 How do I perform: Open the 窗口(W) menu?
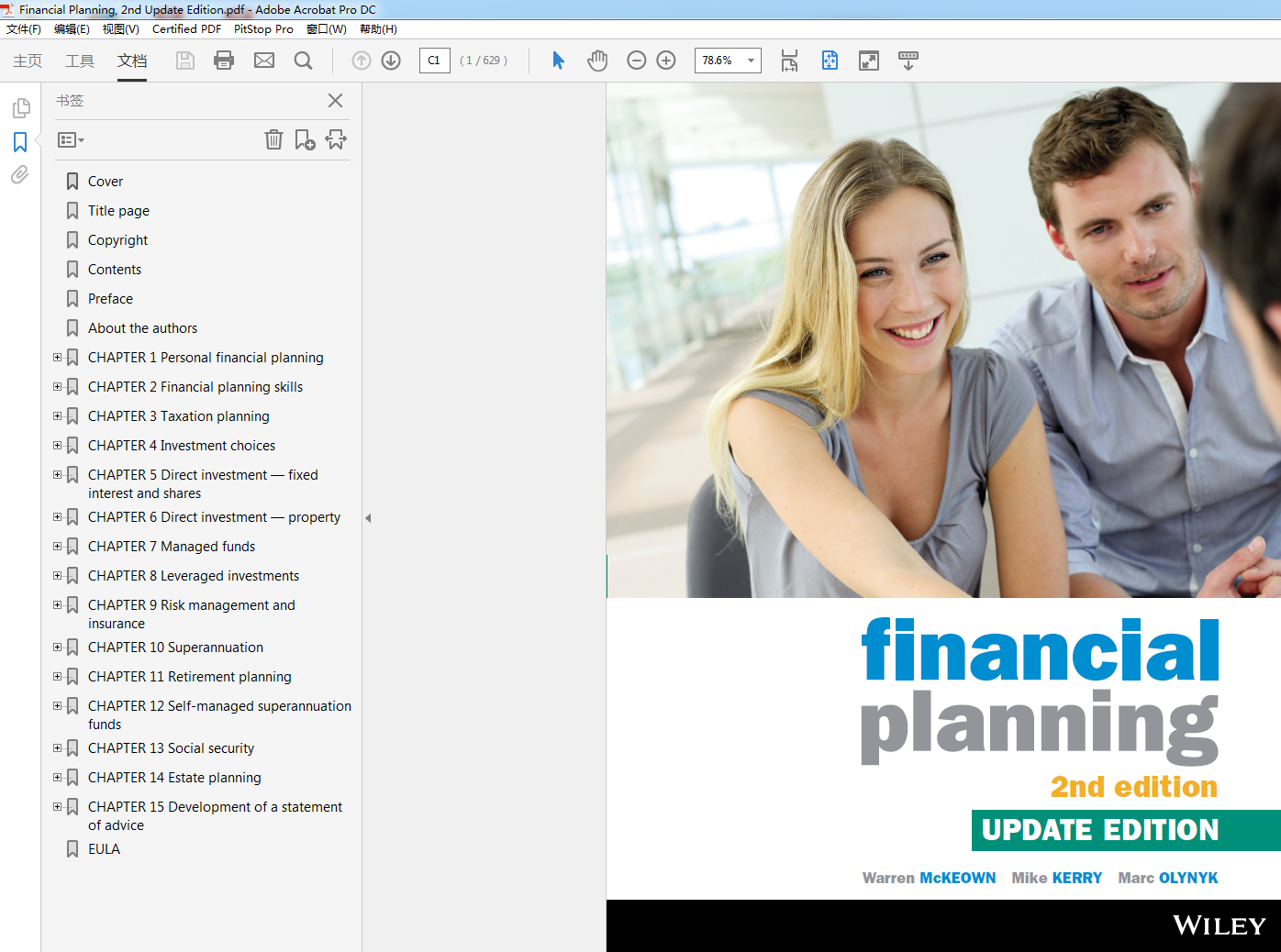click(326, 29)
